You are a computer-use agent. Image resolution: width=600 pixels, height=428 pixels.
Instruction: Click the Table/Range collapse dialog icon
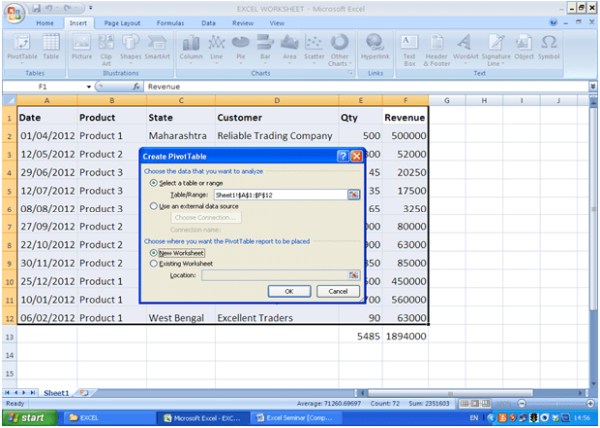click(x=353, y=195)
